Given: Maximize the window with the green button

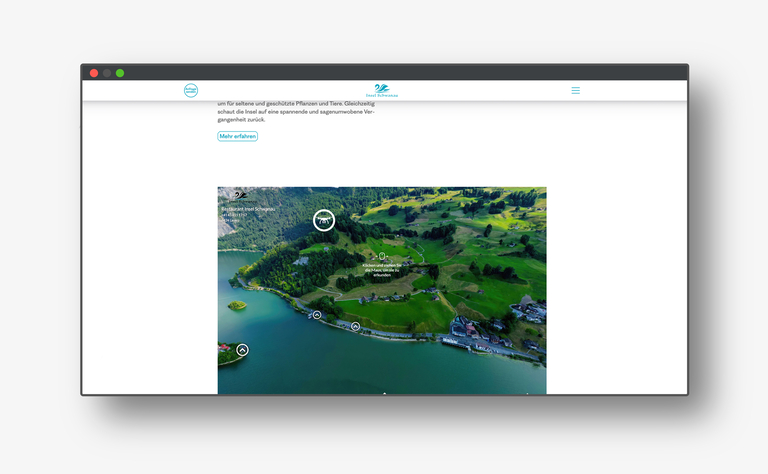Looking at the screenshot, I should point(120,73).
